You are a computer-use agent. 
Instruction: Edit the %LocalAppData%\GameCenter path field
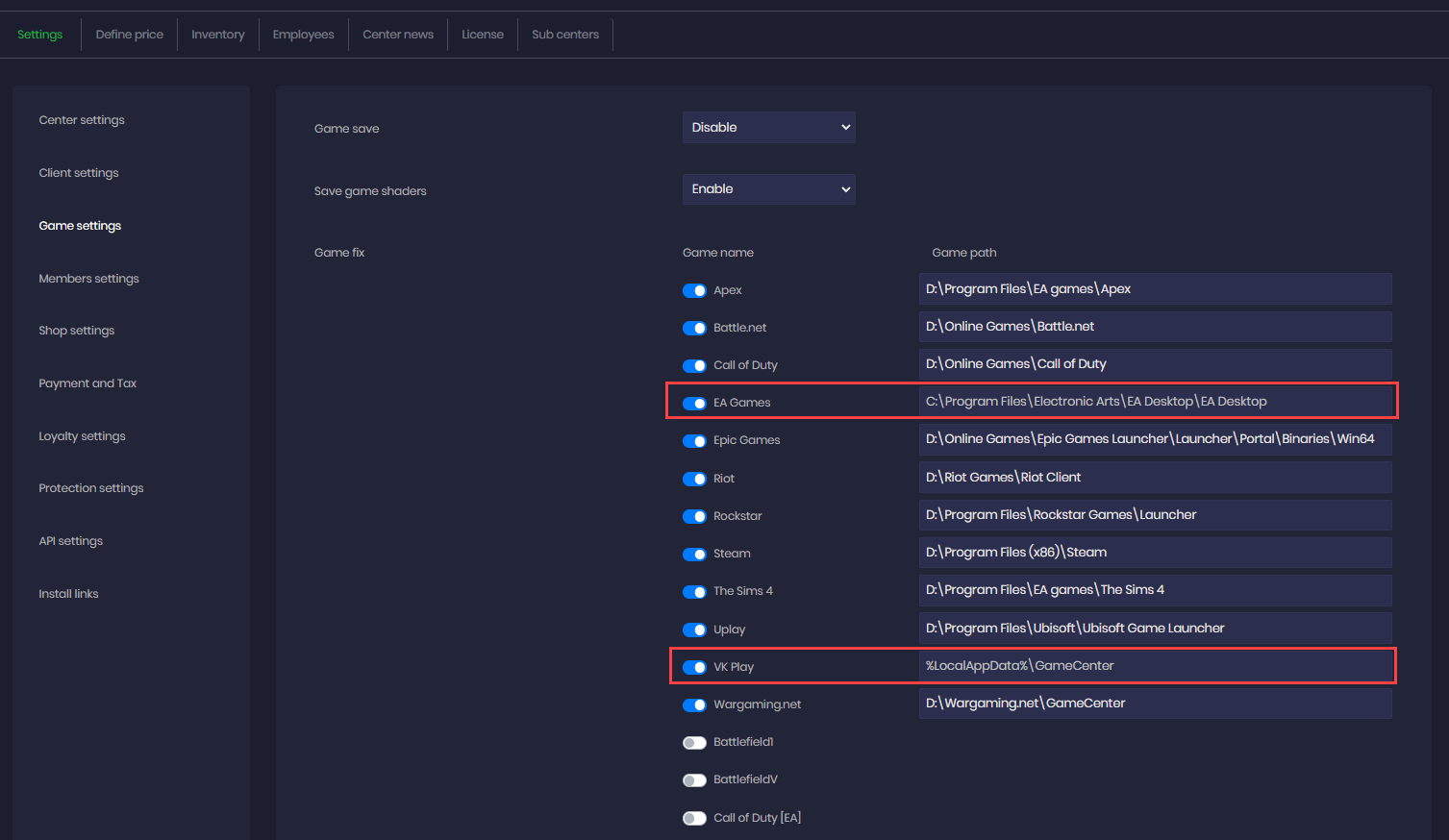click(x=1156, y=666)
